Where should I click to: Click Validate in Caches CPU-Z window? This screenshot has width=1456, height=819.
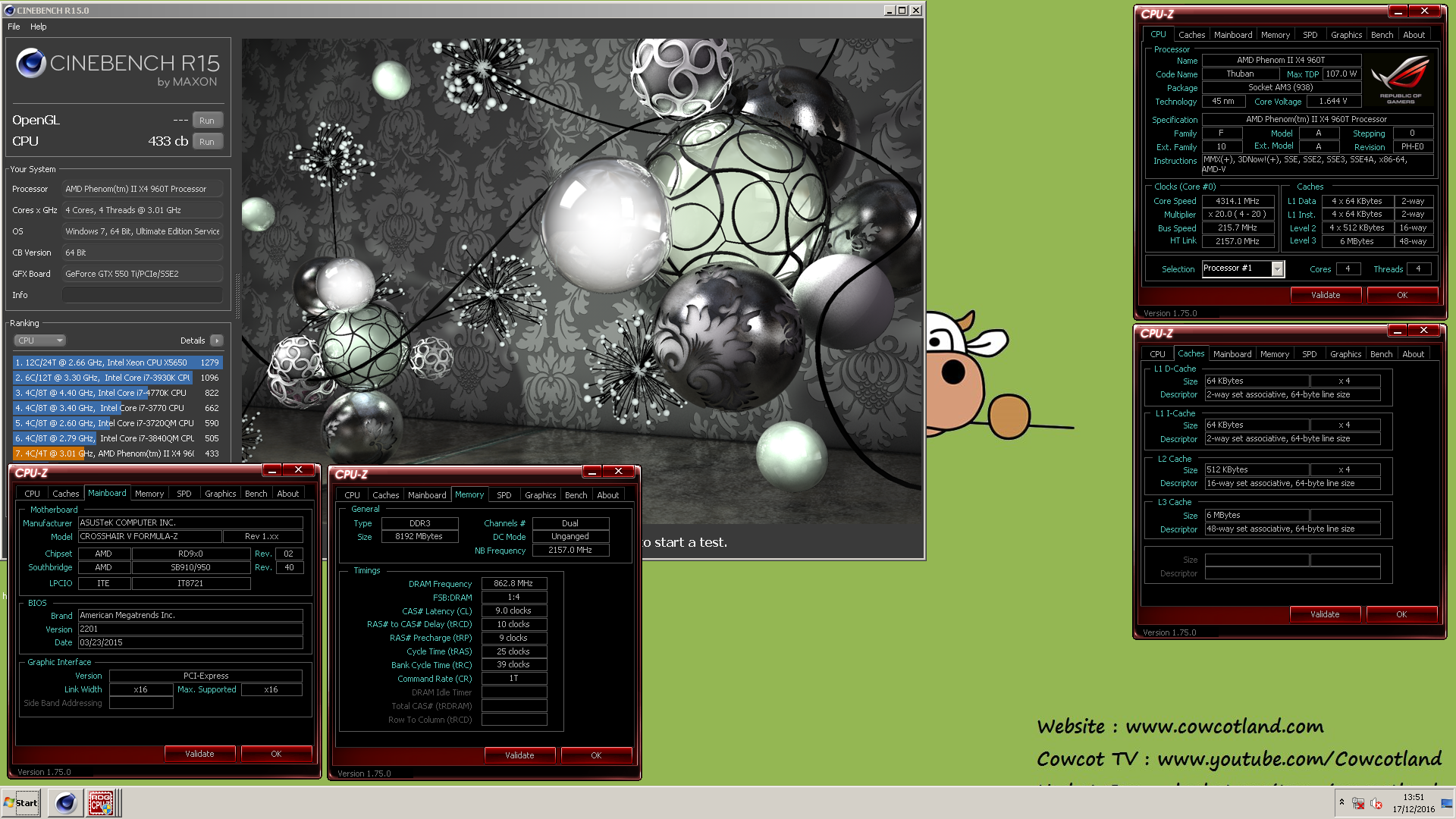pos(1325,614)
